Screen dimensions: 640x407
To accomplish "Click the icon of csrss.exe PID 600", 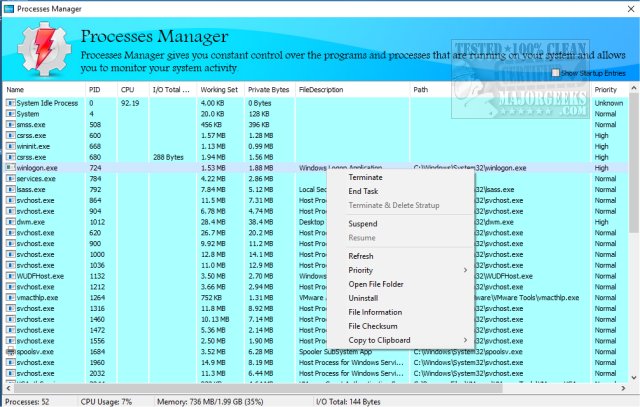I will point(11,135).
